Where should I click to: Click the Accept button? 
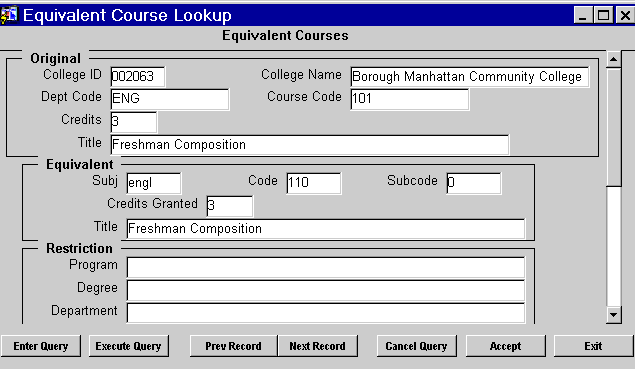coord(505,346)
